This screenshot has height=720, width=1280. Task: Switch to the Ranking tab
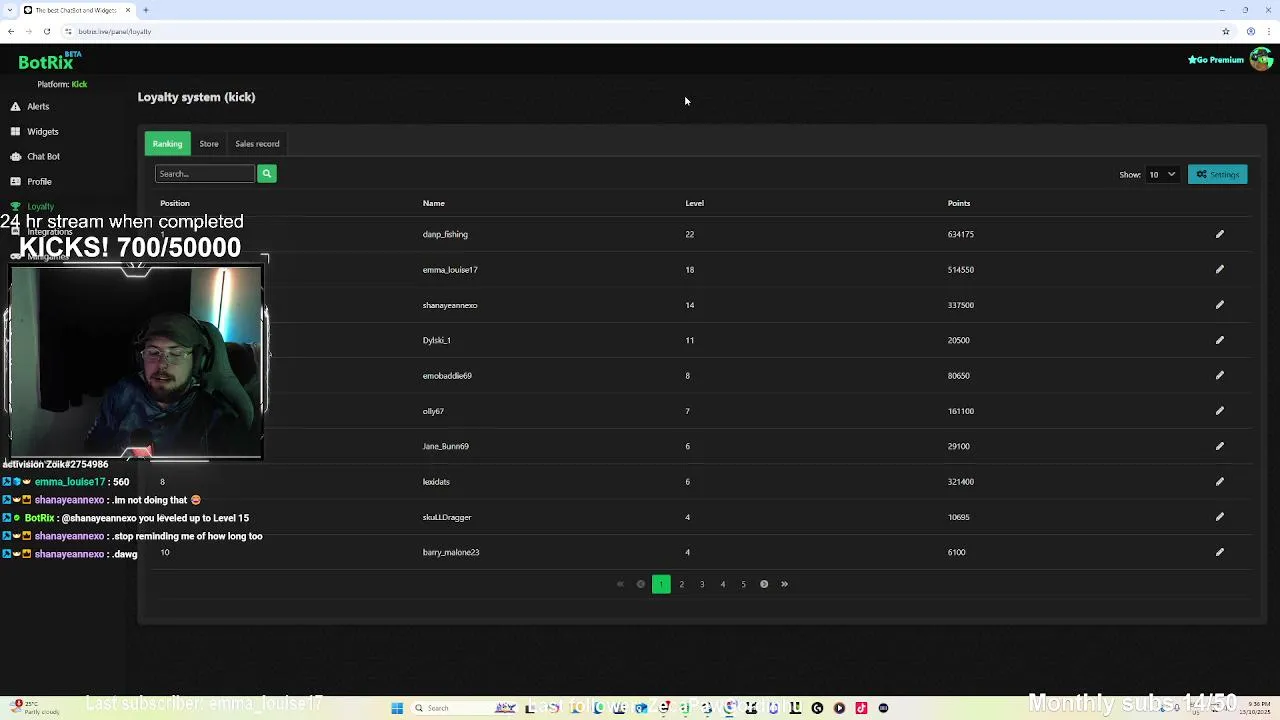(x=167, y=144)
